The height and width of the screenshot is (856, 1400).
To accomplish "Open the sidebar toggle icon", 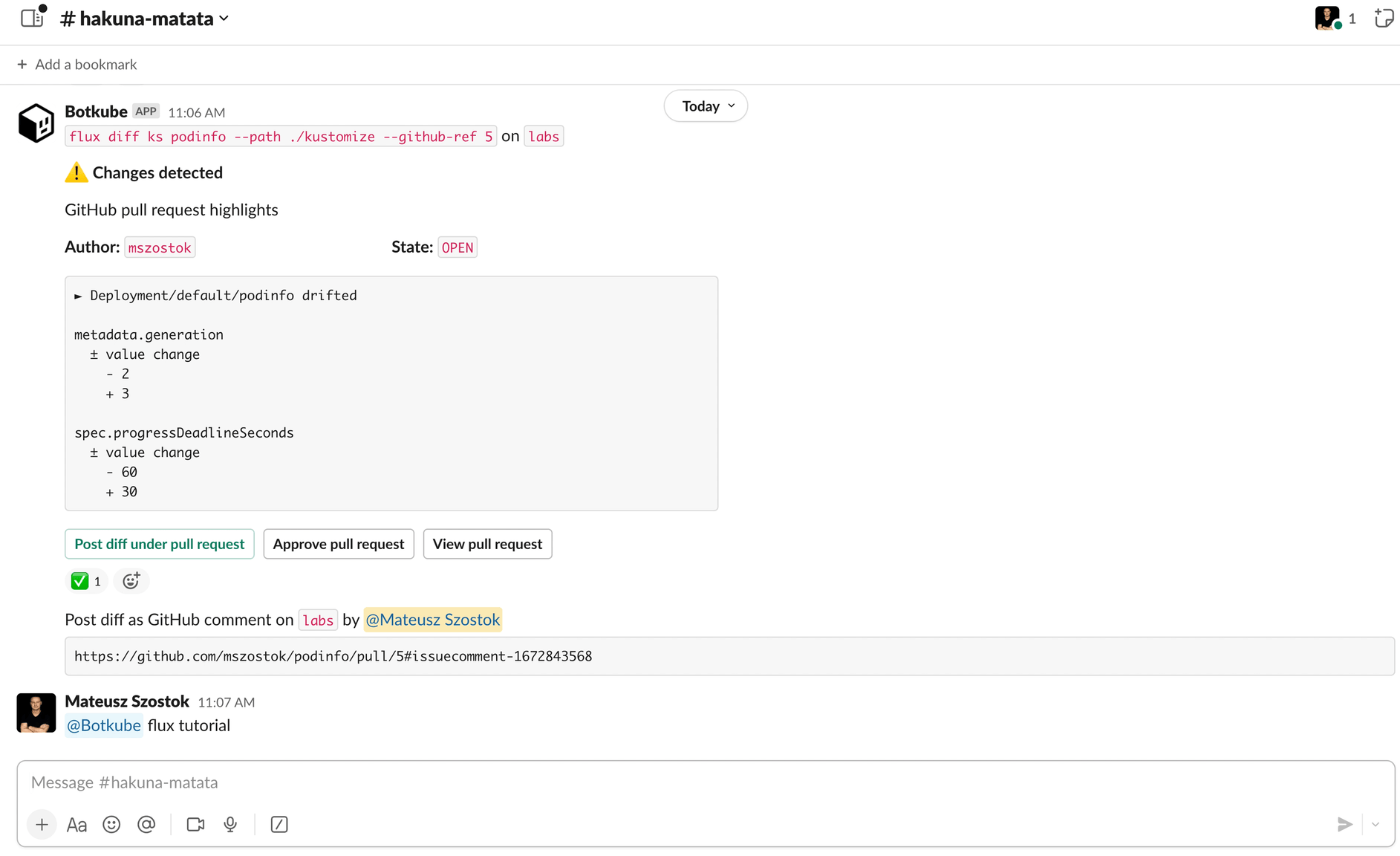I will click(32, 18).
